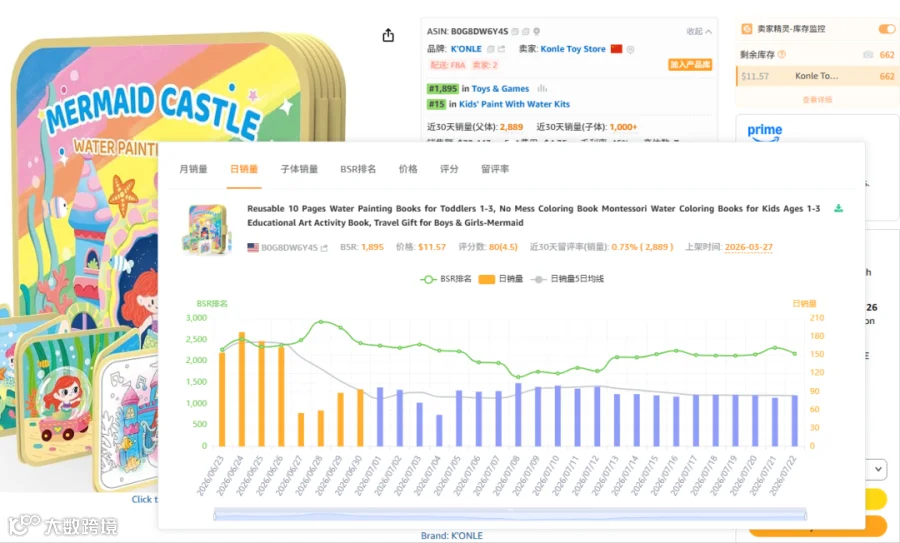Click the blue bar for 2026/07/08
900x543 pixels.
(x=518, y=414)
